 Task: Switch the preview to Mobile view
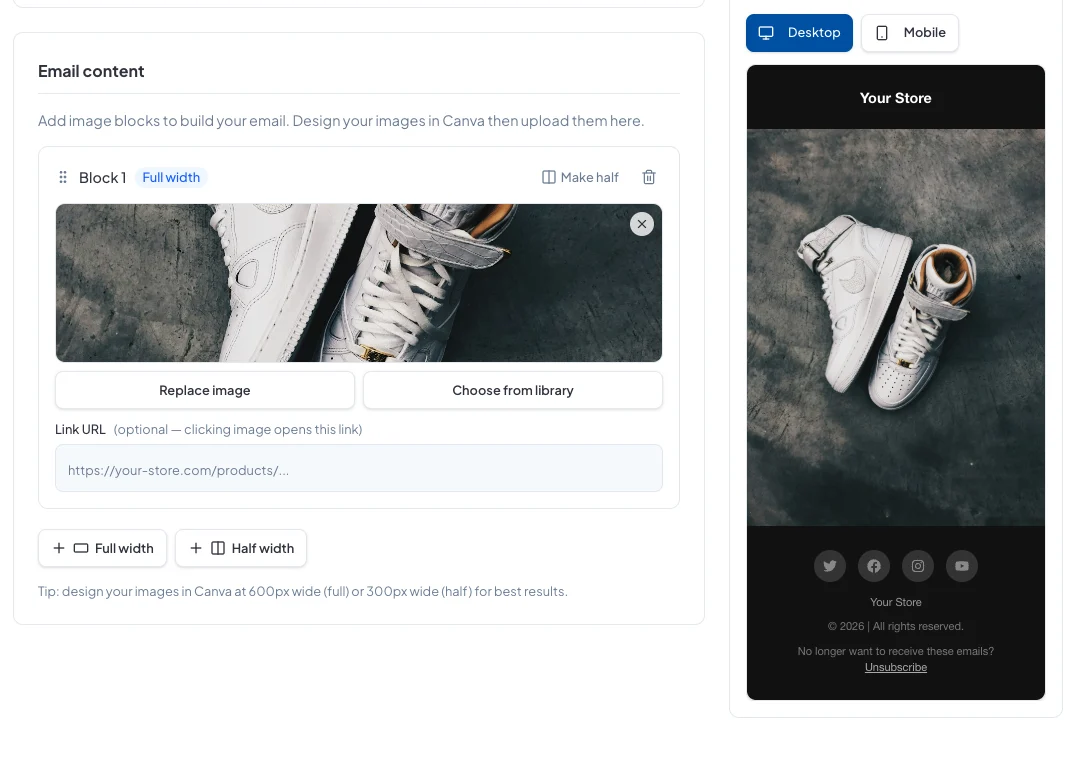(910, 32)
